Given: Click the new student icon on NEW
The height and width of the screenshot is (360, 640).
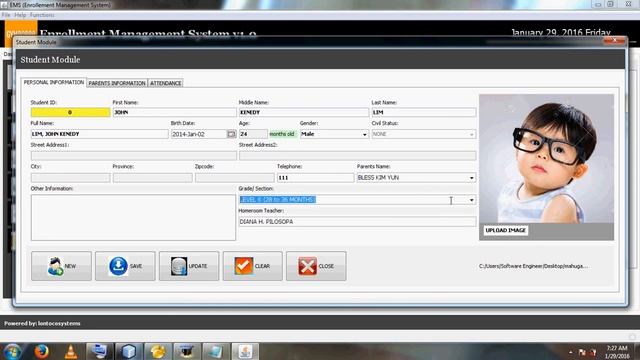Looking at the screenshot, I should pyautogui.click(x=55, y=266).
